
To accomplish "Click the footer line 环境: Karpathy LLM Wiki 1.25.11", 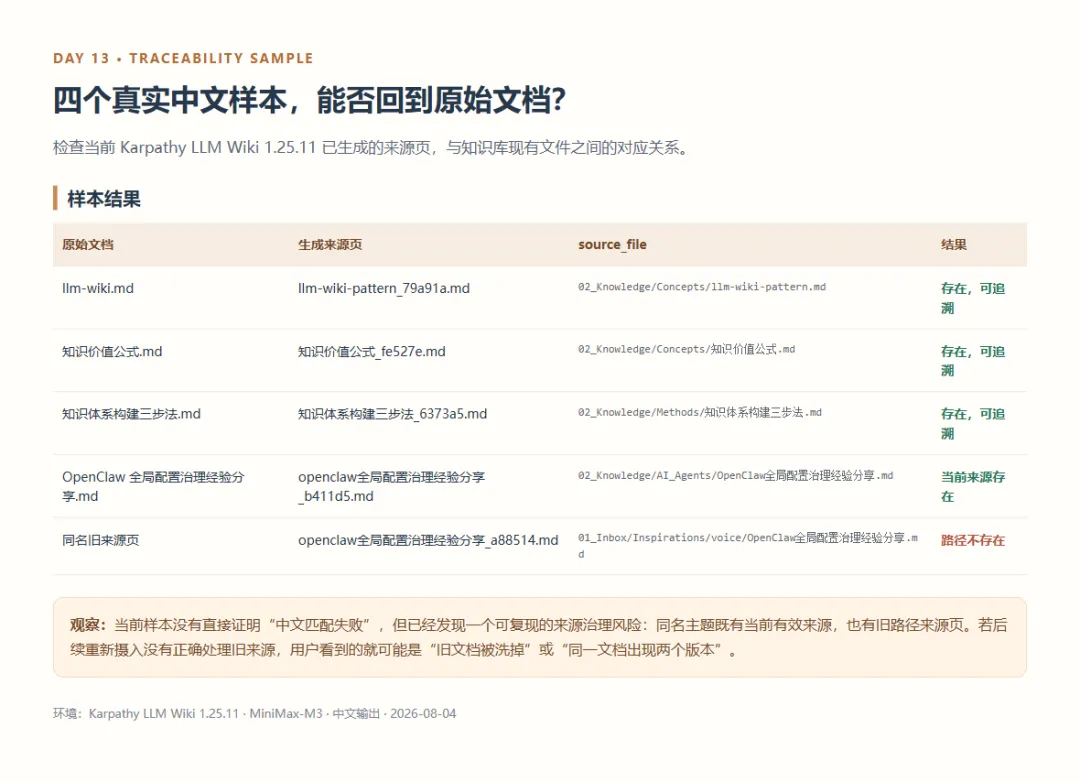I will [x=254, y=714].
